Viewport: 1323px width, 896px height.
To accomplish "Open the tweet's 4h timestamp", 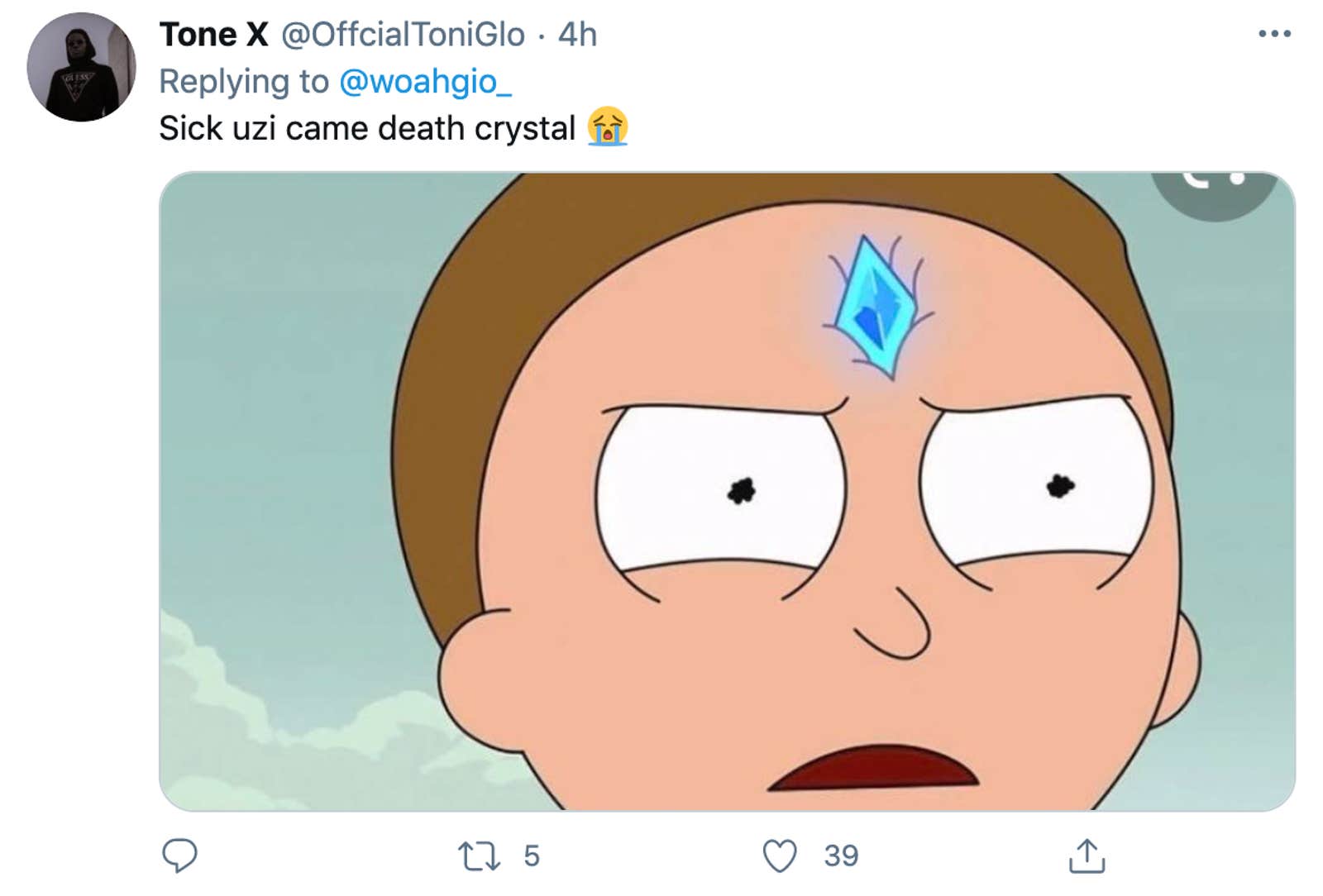I will pyautogui.click(x=577, y=35).
